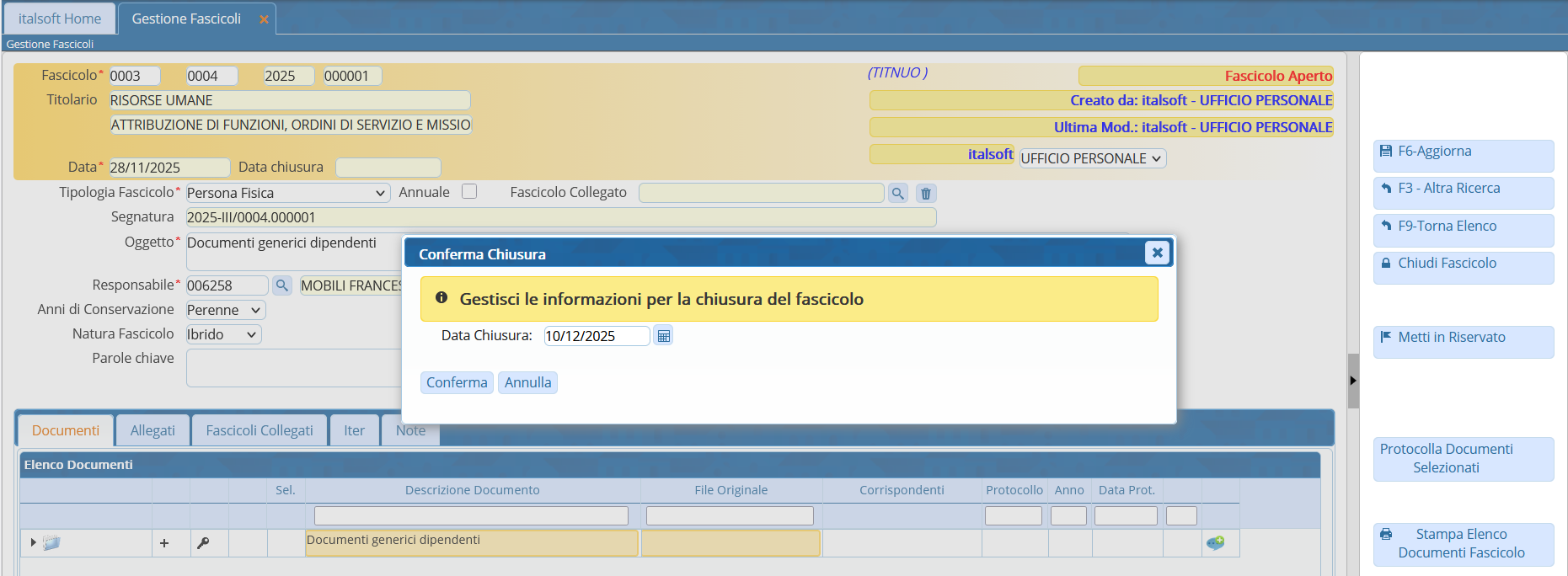Switch to the Allegati tab

(153, 430)
